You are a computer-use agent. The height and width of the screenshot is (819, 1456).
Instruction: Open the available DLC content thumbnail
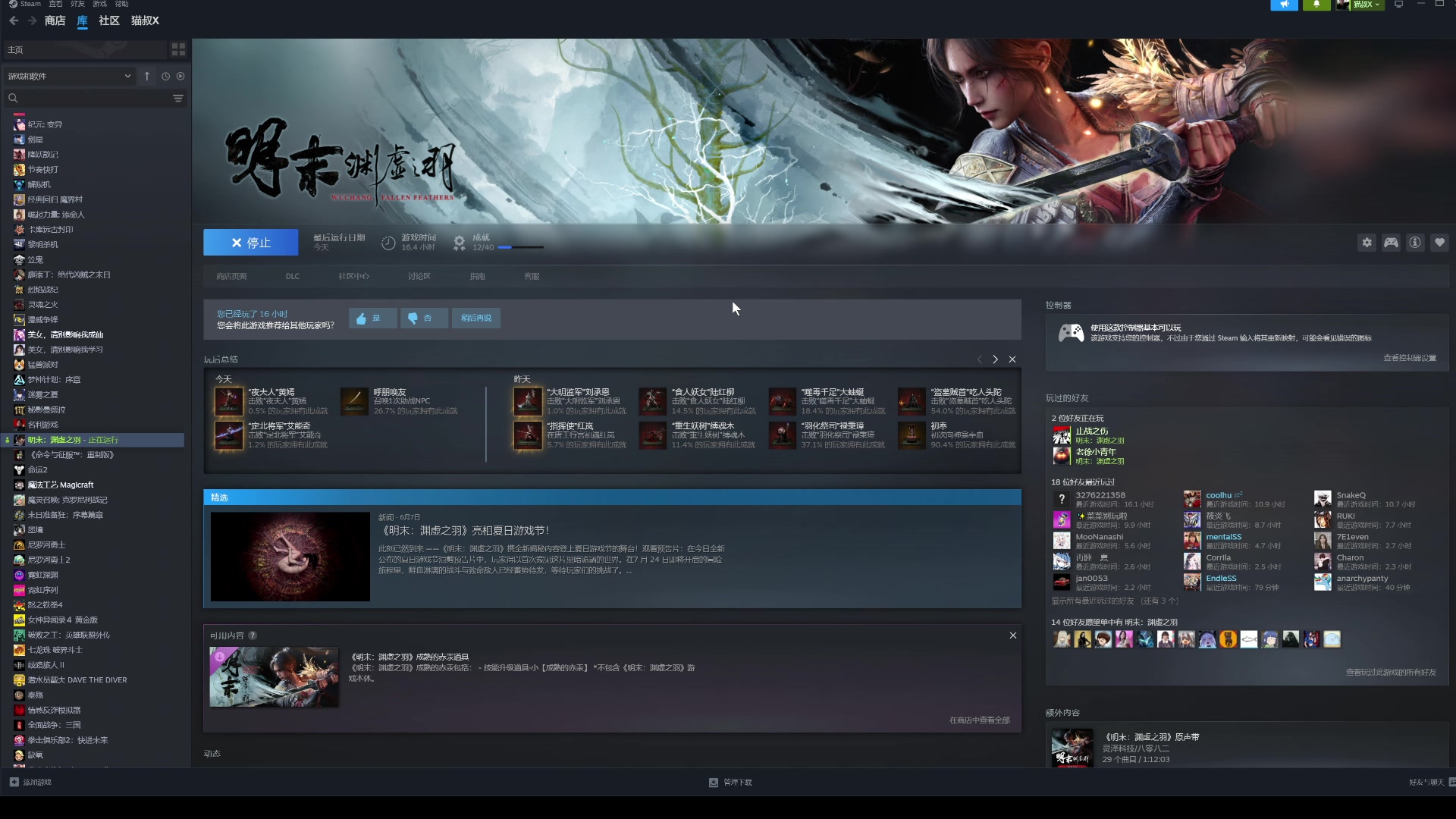click(x=275, y=677)
